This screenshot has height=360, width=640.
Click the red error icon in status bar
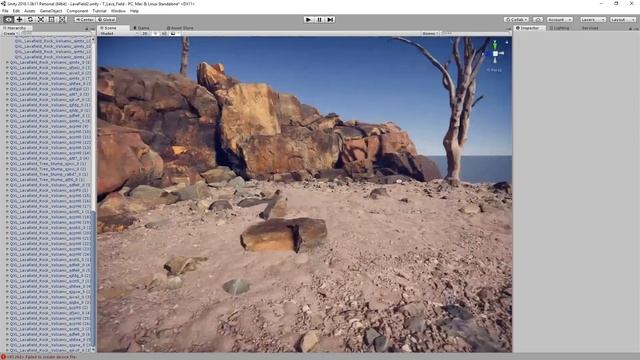point(3,357)
